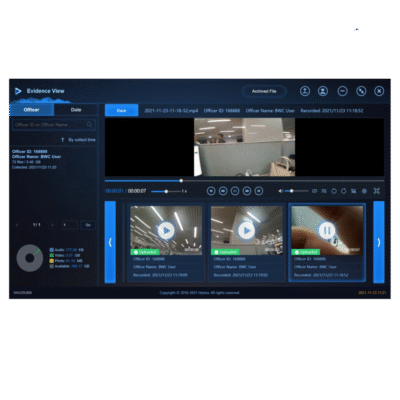
Task: Switch to the Officer tab
Action: 32,110
